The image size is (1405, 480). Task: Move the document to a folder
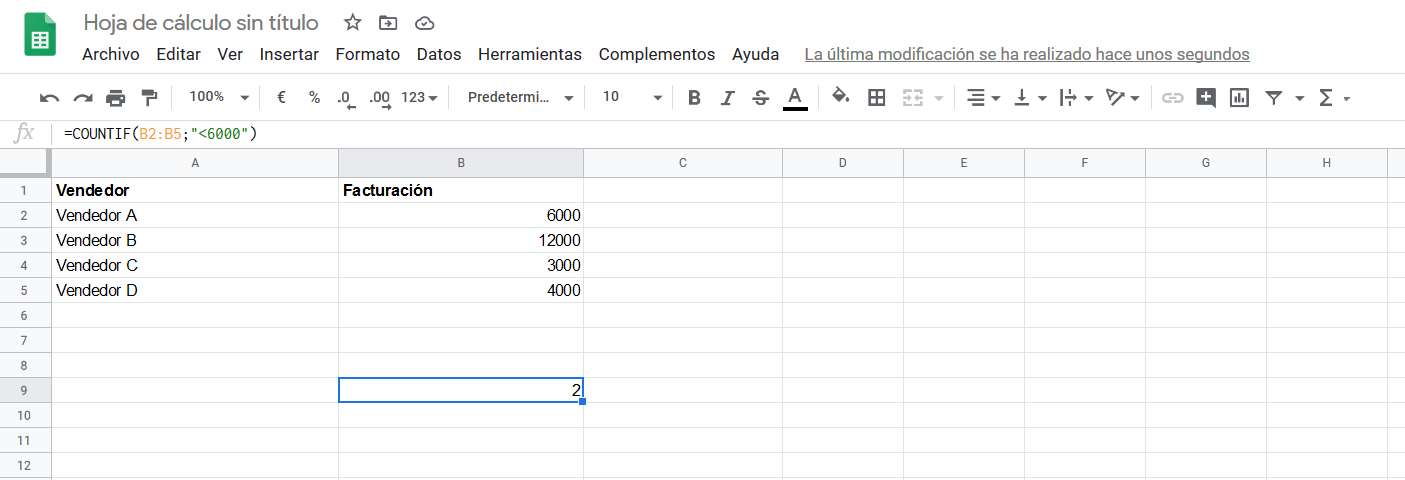(388, 23)
